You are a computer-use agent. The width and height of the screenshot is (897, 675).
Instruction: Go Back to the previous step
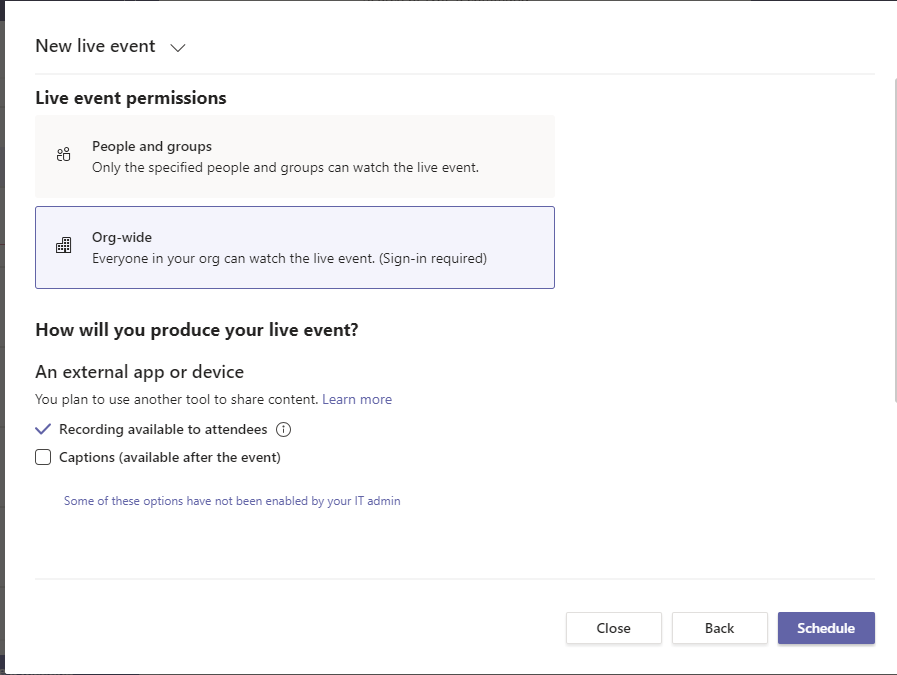[719, 628]
